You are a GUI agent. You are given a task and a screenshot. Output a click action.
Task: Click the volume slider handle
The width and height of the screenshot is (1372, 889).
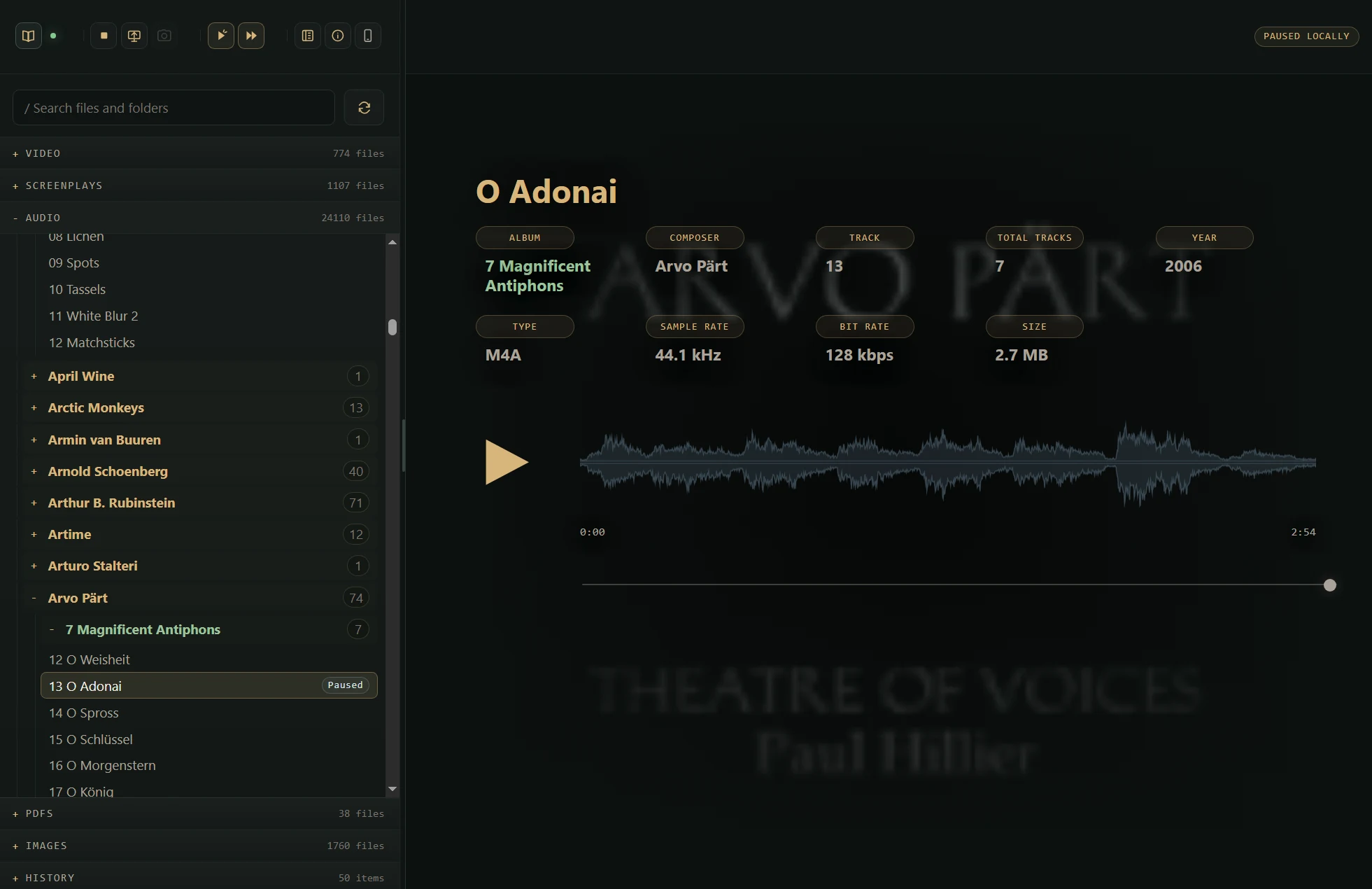(x=1329, y=585)
